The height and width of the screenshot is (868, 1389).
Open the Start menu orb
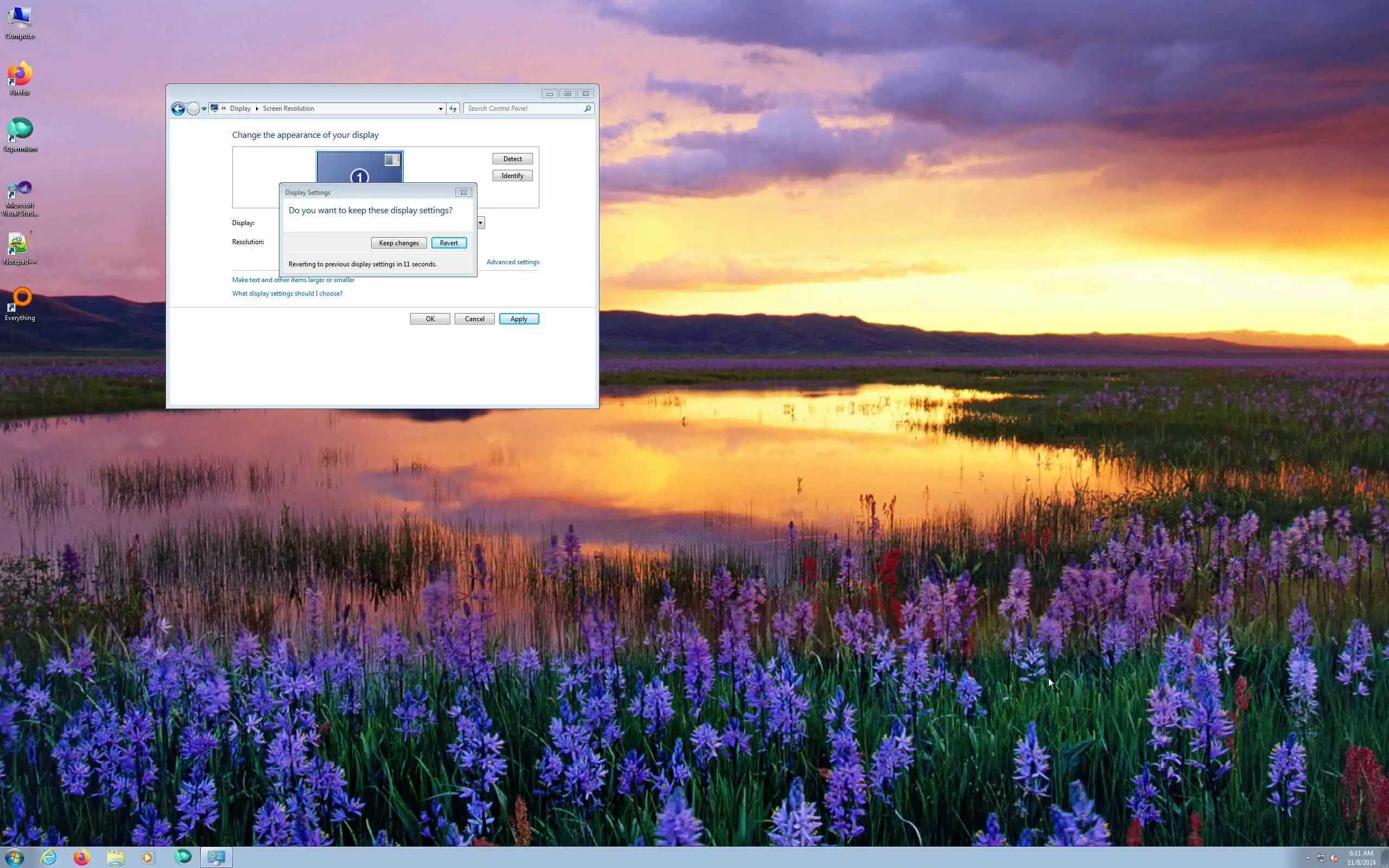(15, 857)
